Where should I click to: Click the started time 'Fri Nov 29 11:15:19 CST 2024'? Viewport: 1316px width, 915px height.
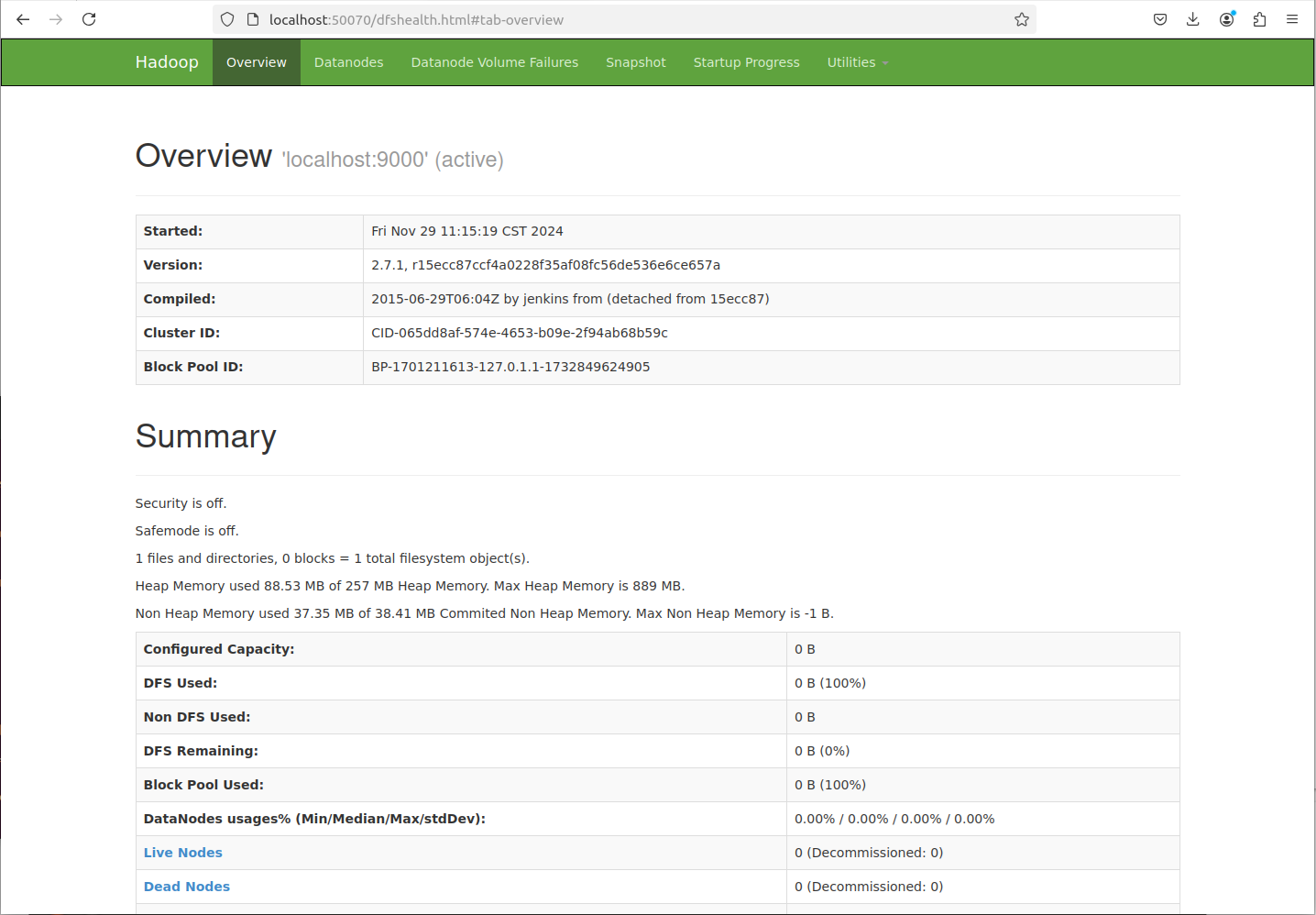point(467,231)
